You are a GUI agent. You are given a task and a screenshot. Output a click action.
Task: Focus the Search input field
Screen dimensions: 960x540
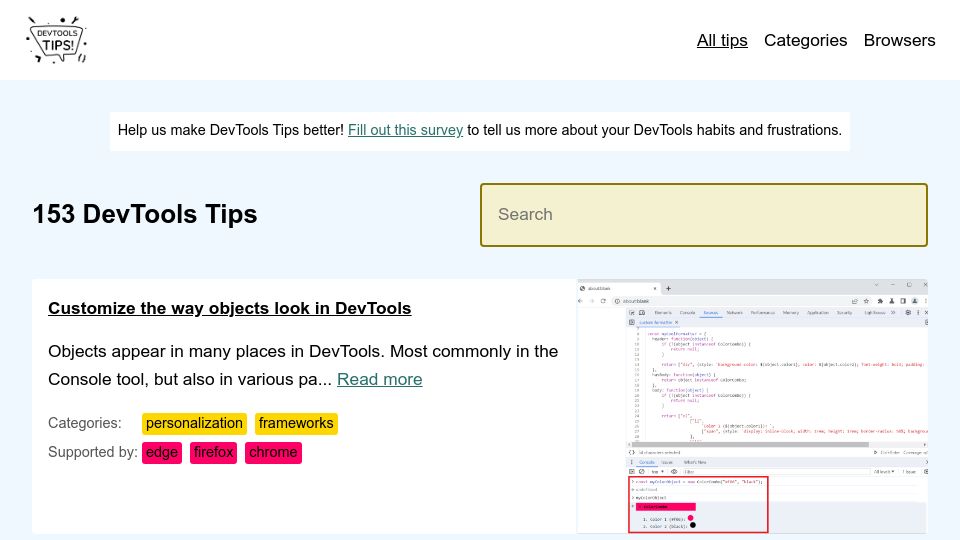click(703, 215)
